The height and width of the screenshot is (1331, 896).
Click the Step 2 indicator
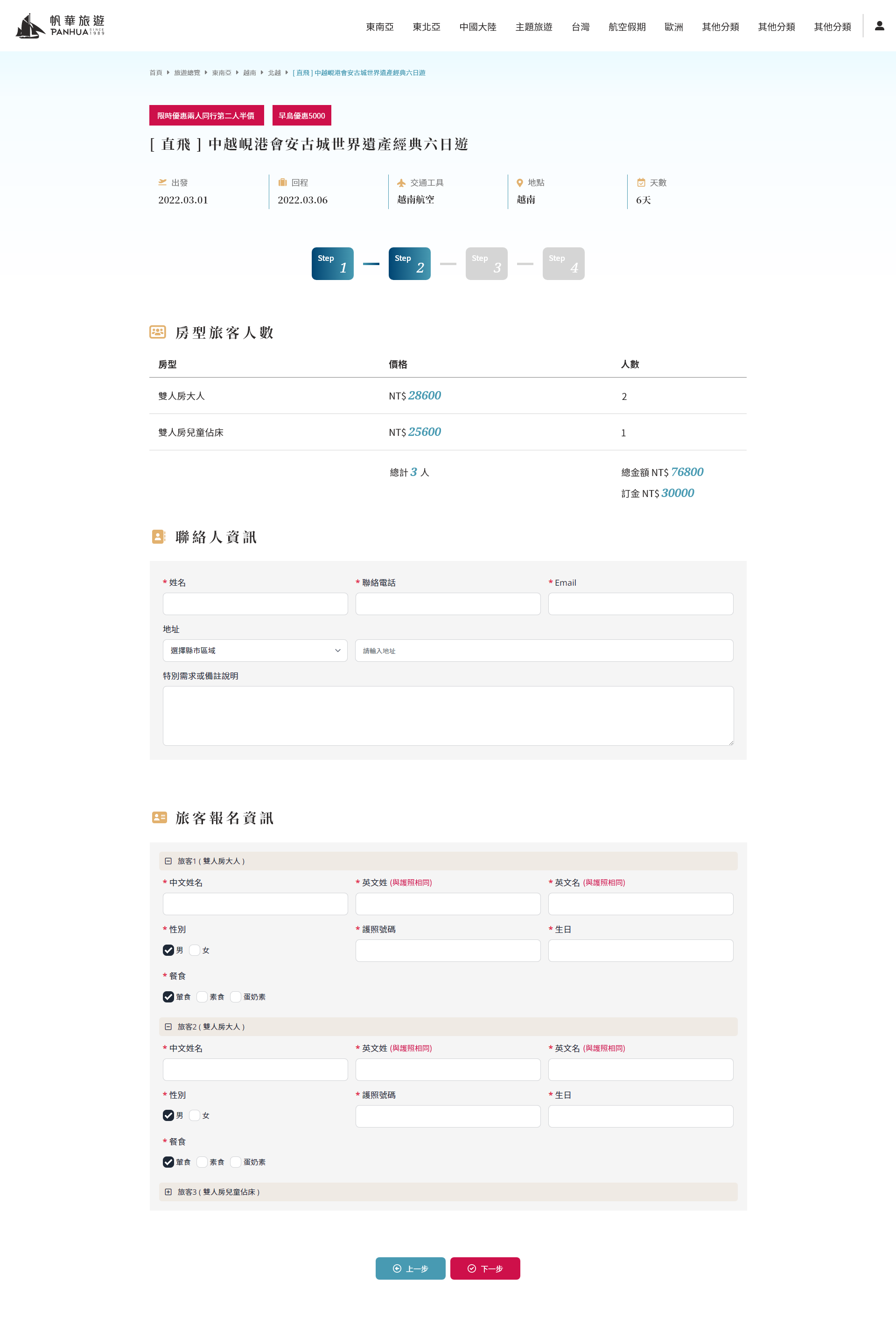(410, 264)
